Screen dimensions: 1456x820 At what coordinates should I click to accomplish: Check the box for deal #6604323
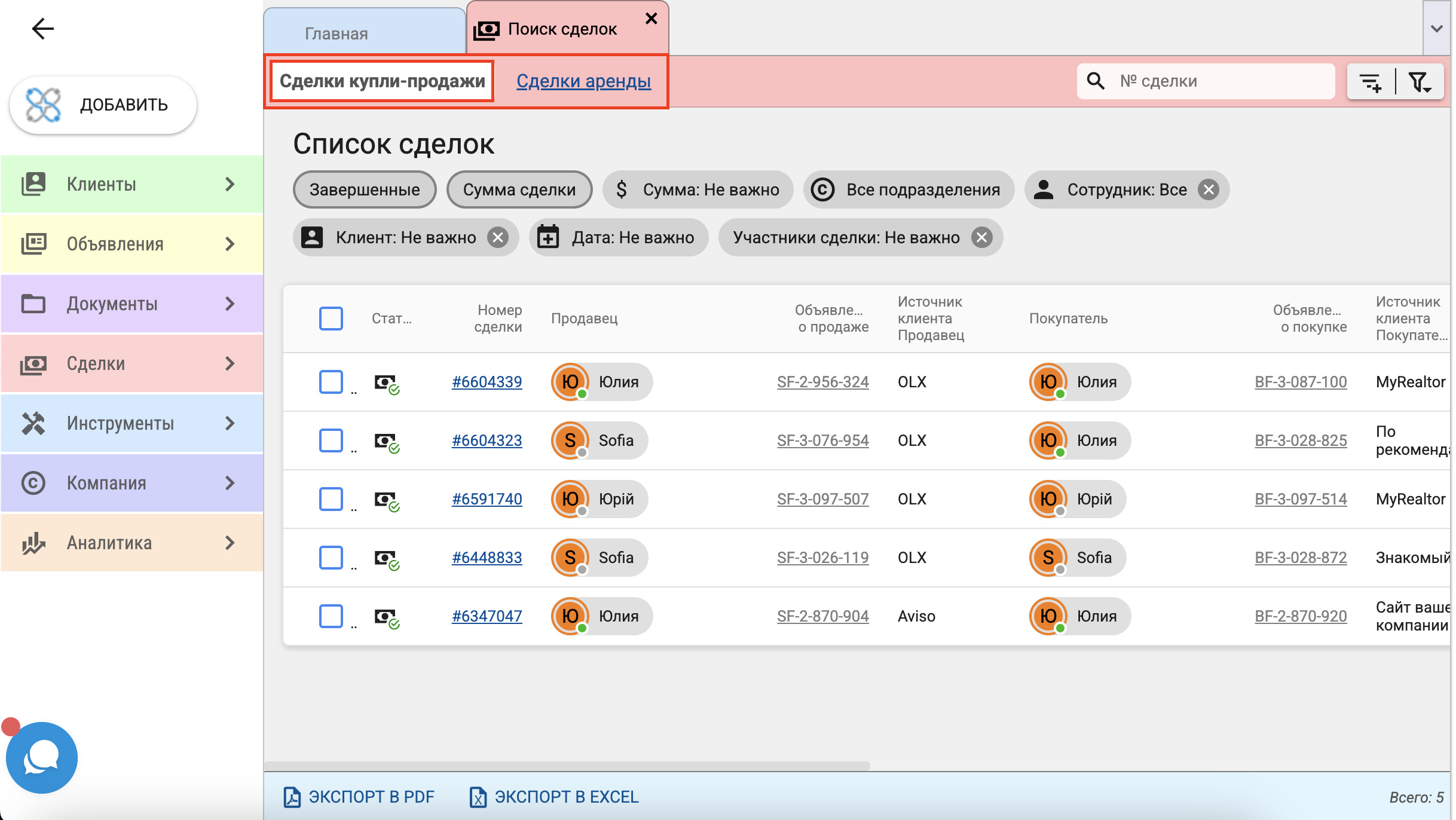[331, 440]
